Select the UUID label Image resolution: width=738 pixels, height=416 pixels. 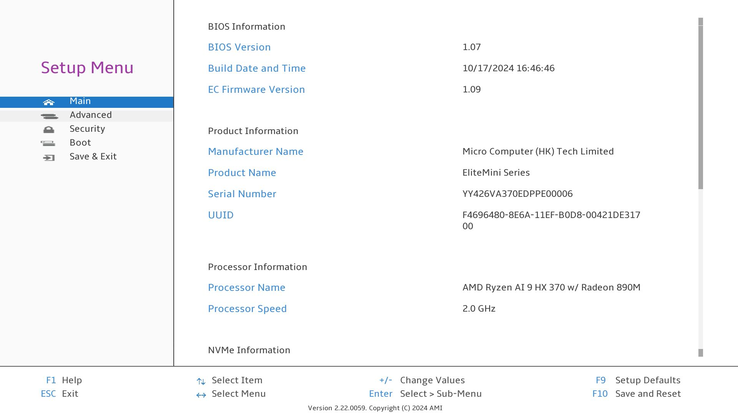(x=221, y=215)
